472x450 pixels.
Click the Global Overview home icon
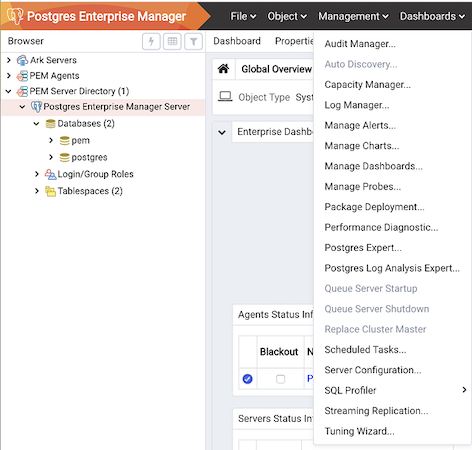point(223,69)
